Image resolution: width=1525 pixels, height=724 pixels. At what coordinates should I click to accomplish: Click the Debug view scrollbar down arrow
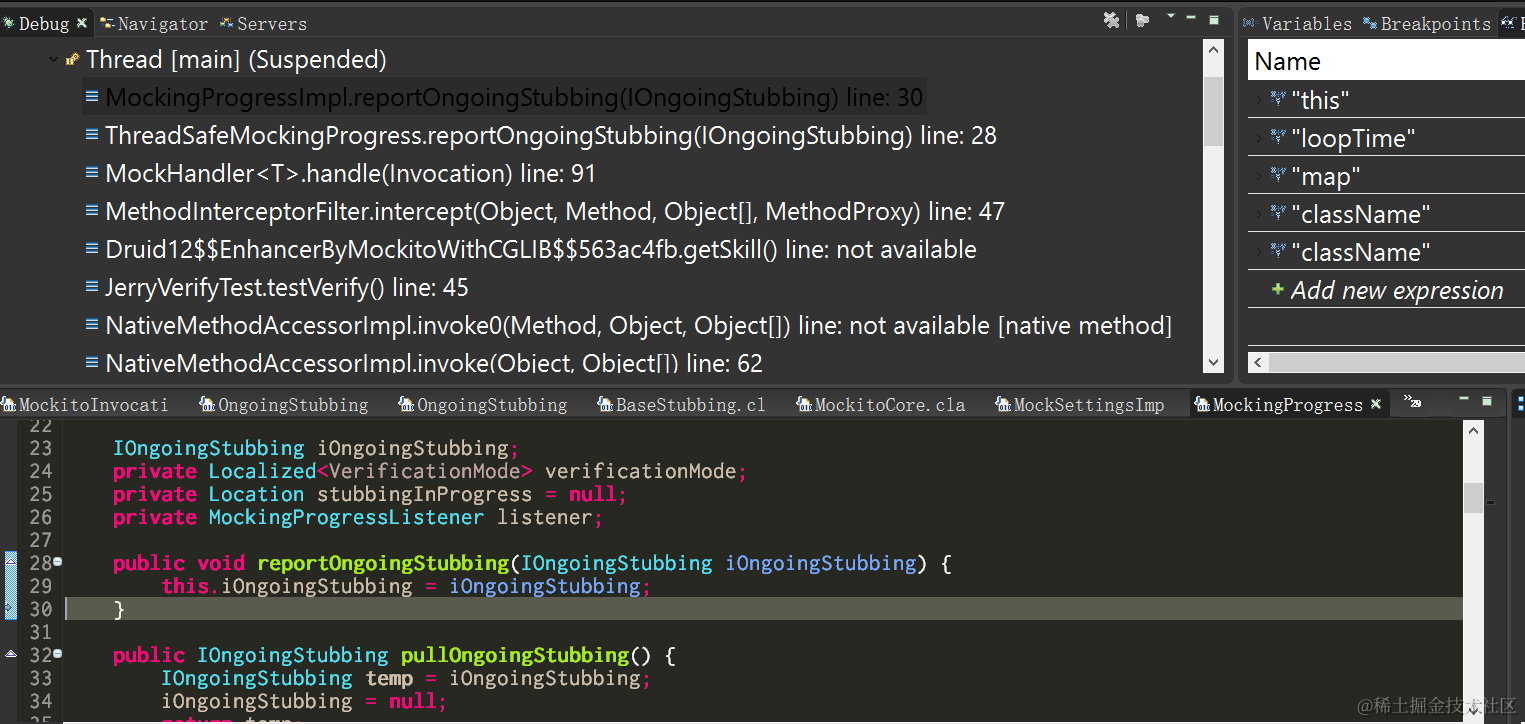pos(1214,363)
